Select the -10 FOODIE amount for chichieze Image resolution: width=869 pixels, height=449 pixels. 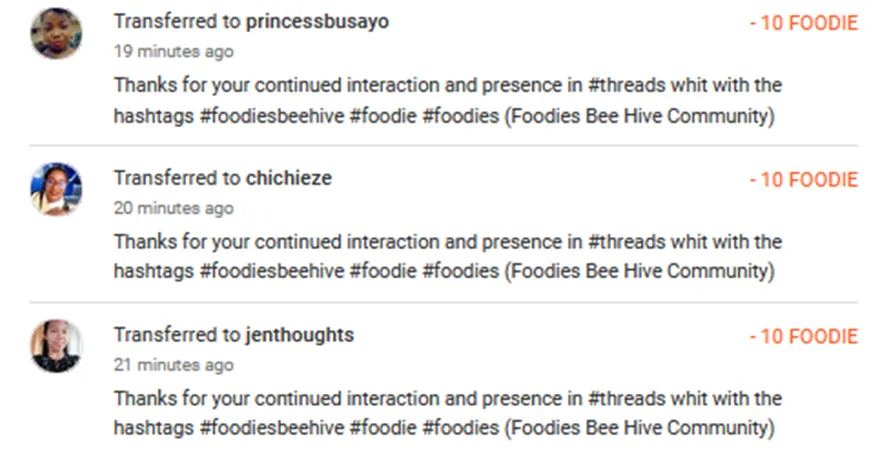[x=803, y=180]
